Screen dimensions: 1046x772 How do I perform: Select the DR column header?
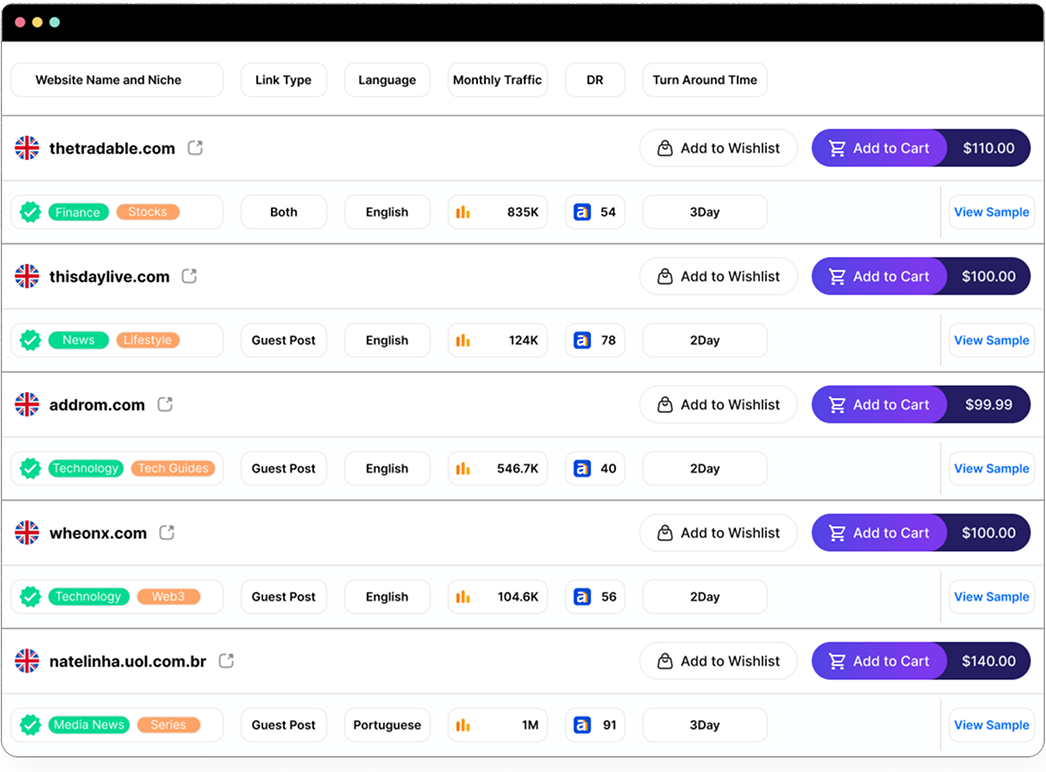click(x=595, y=80)
